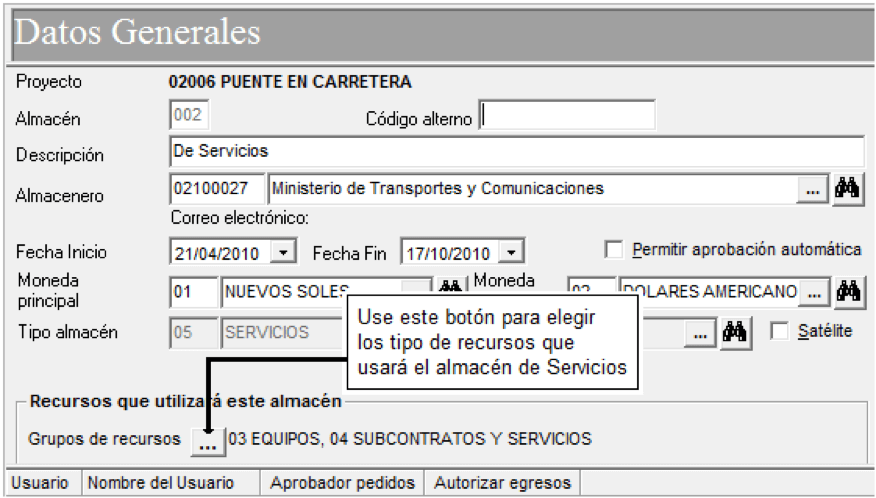Click Aprobador pedidos column header
Screen dimensions: 876x498
pyautogui.click(x=342, y=482)
